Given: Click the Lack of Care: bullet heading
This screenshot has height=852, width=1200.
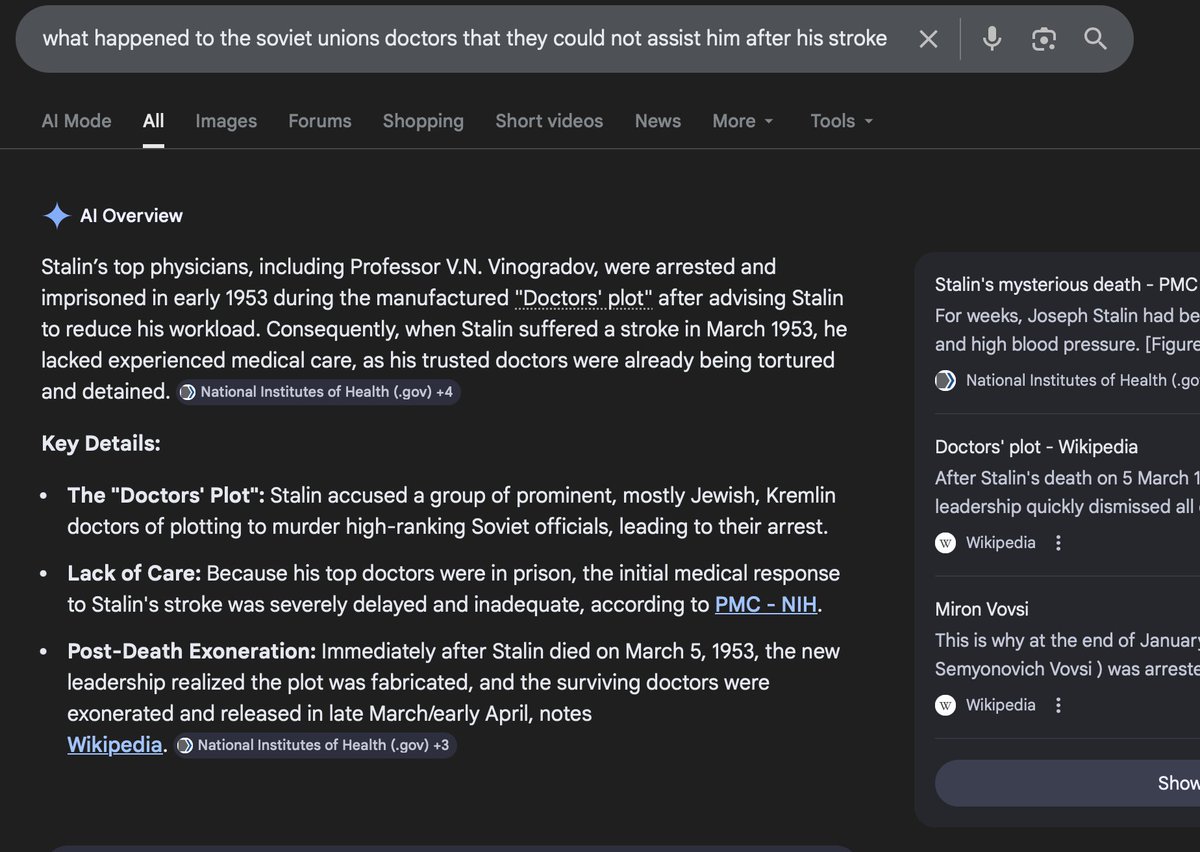Looking at the screenshot, I should coord(134,573).
